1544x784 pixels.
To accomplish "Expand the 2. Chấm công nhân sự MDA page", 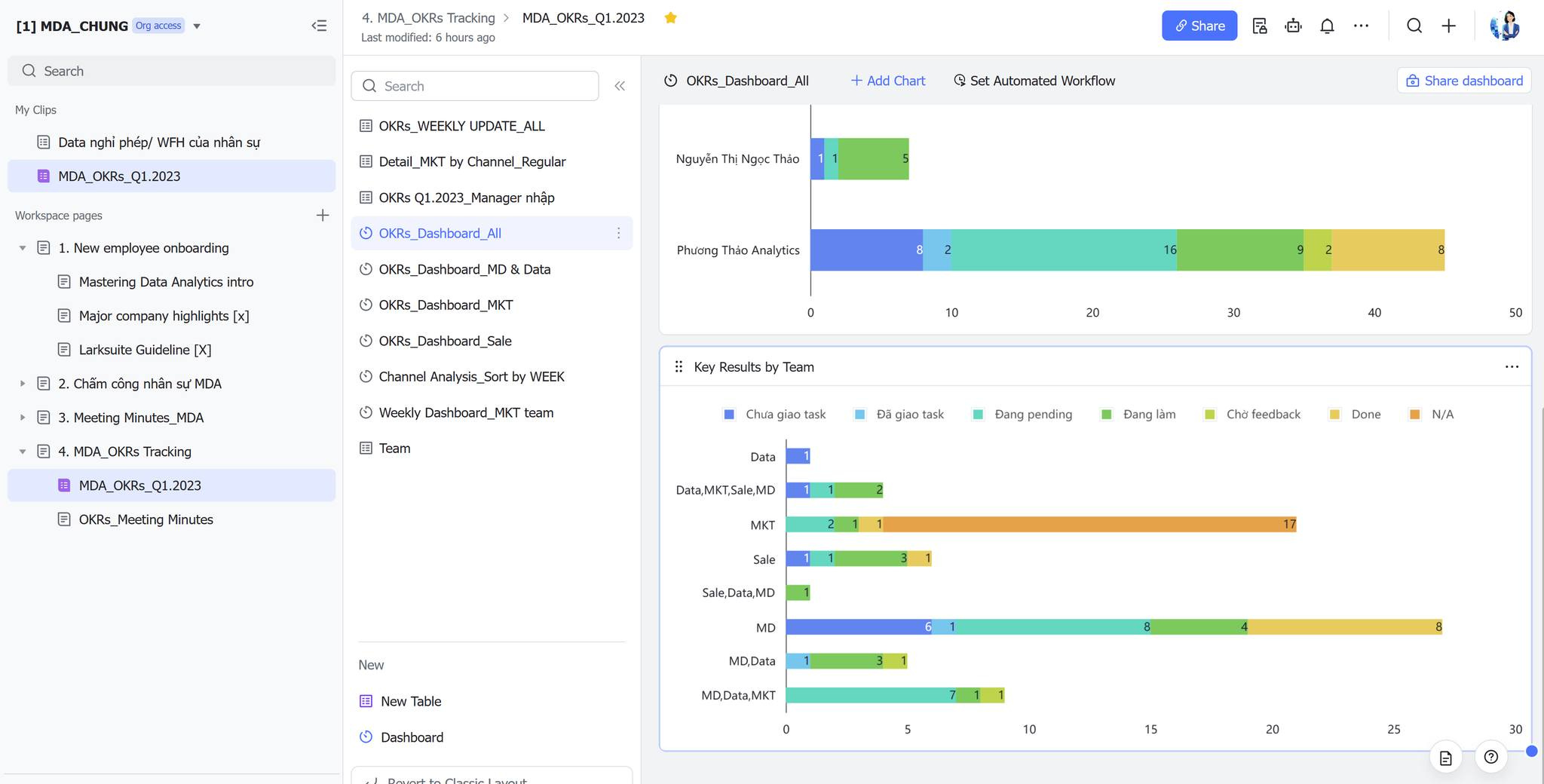I will point(23,384).
